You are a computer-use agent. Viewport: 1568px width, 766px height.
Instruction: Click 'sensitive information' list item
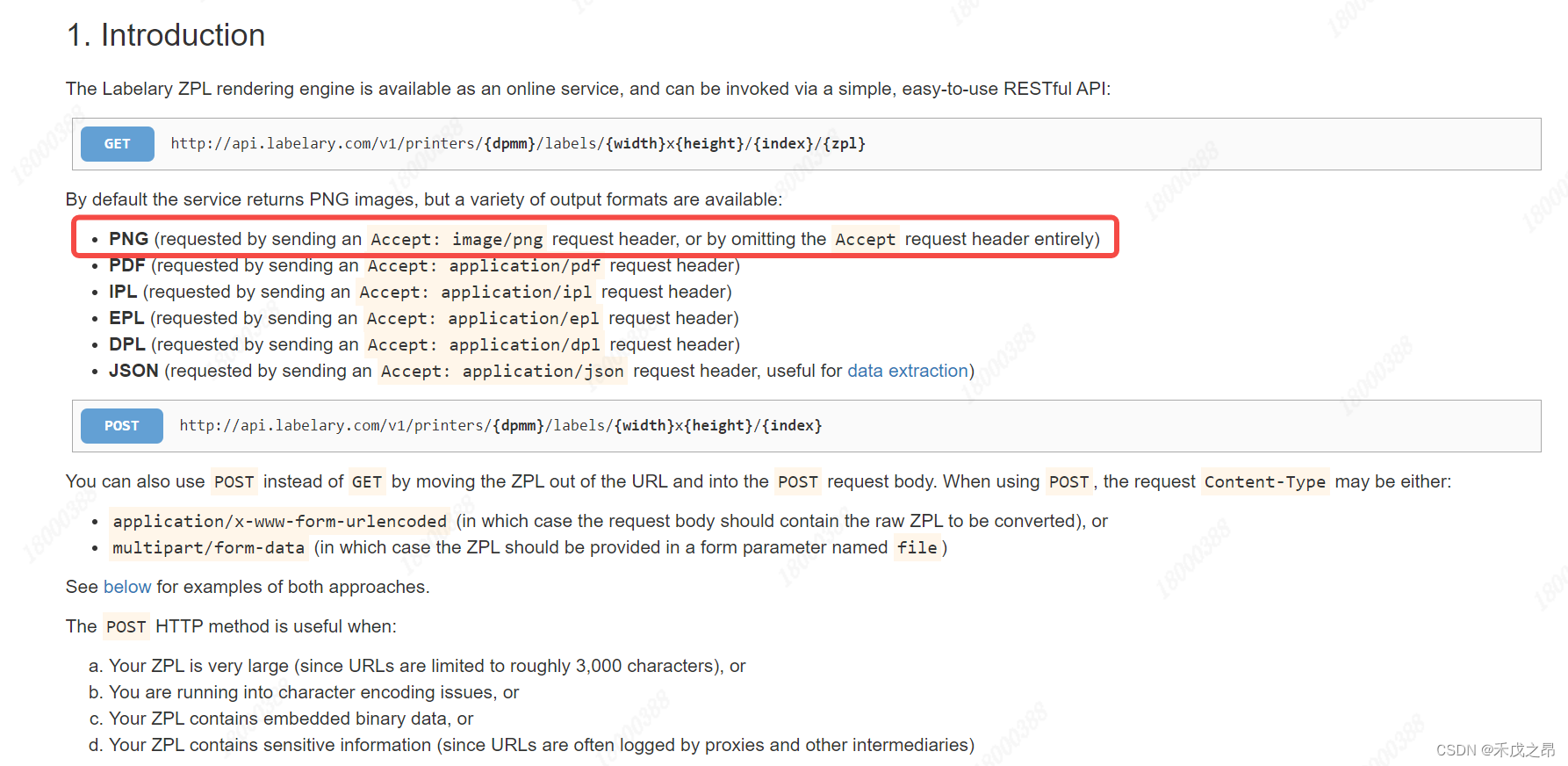tap(542, 745)
